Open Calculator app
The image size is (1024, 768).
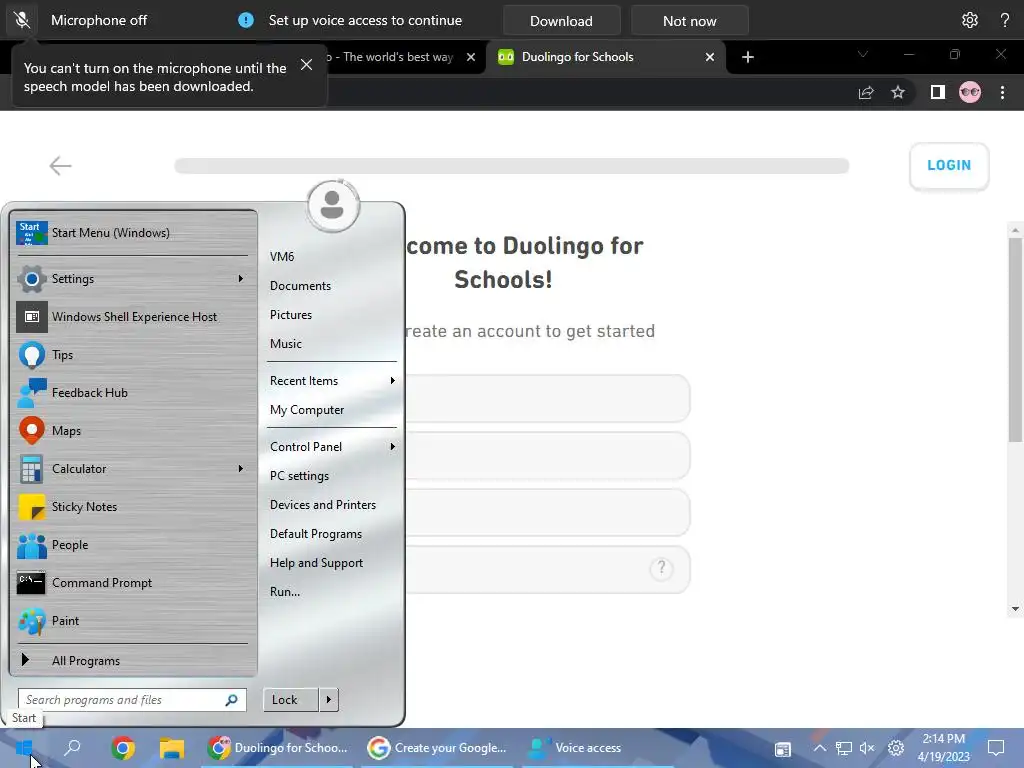click(x=131, y=469)
